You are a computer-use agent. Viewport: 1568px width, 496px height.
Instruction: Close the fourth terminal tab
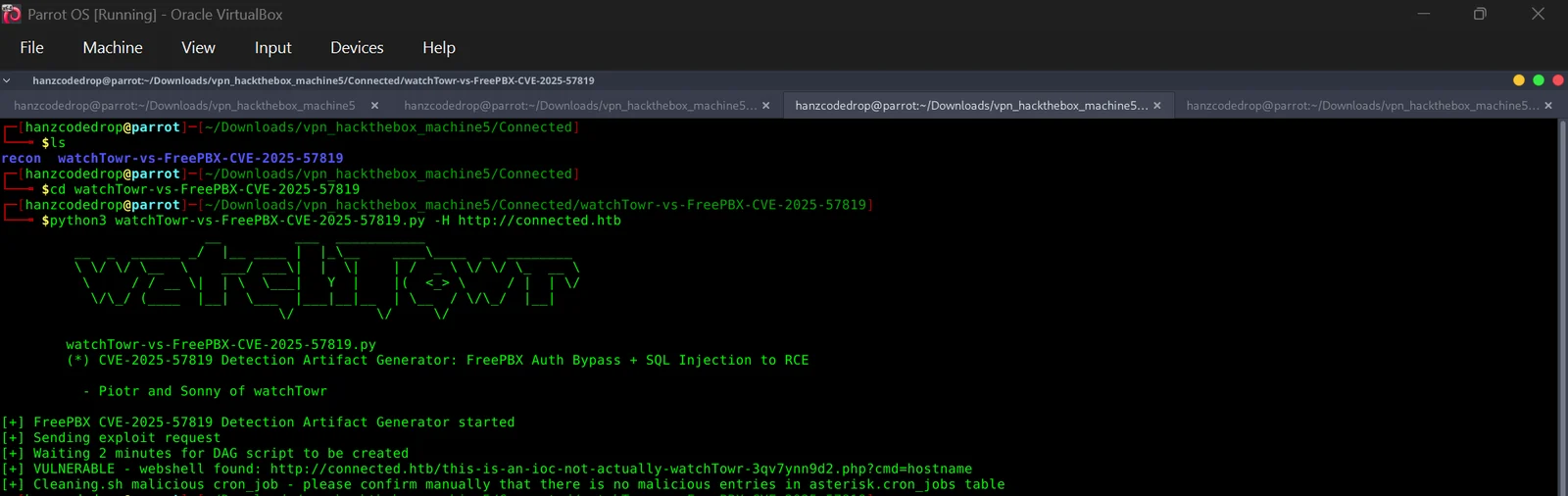[x=1548, y=105]
